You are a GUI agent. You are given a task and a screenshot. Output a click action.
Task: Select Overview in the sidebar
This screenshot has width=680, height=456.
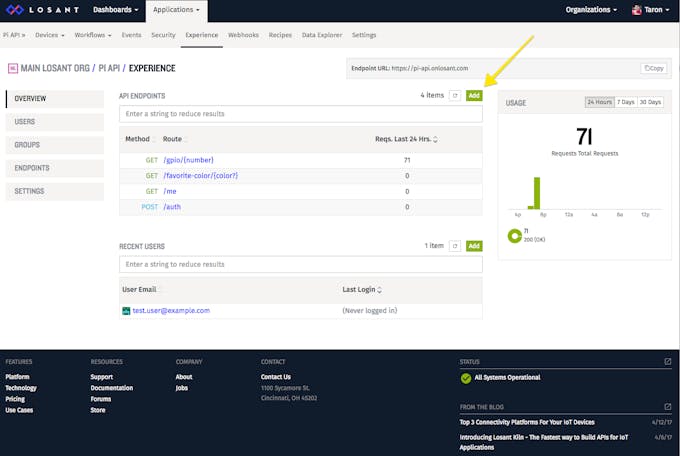(55, 99)
